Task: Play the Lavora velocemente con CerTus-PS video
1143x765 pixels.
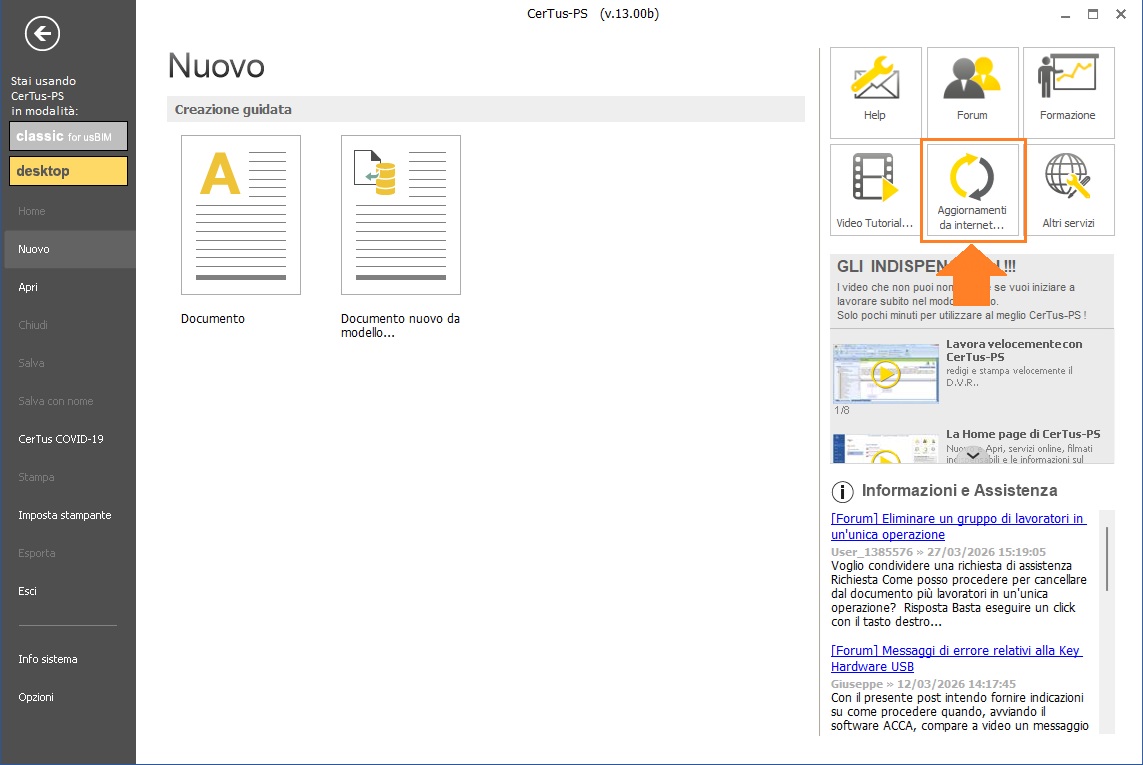Action: coord(885,373)
